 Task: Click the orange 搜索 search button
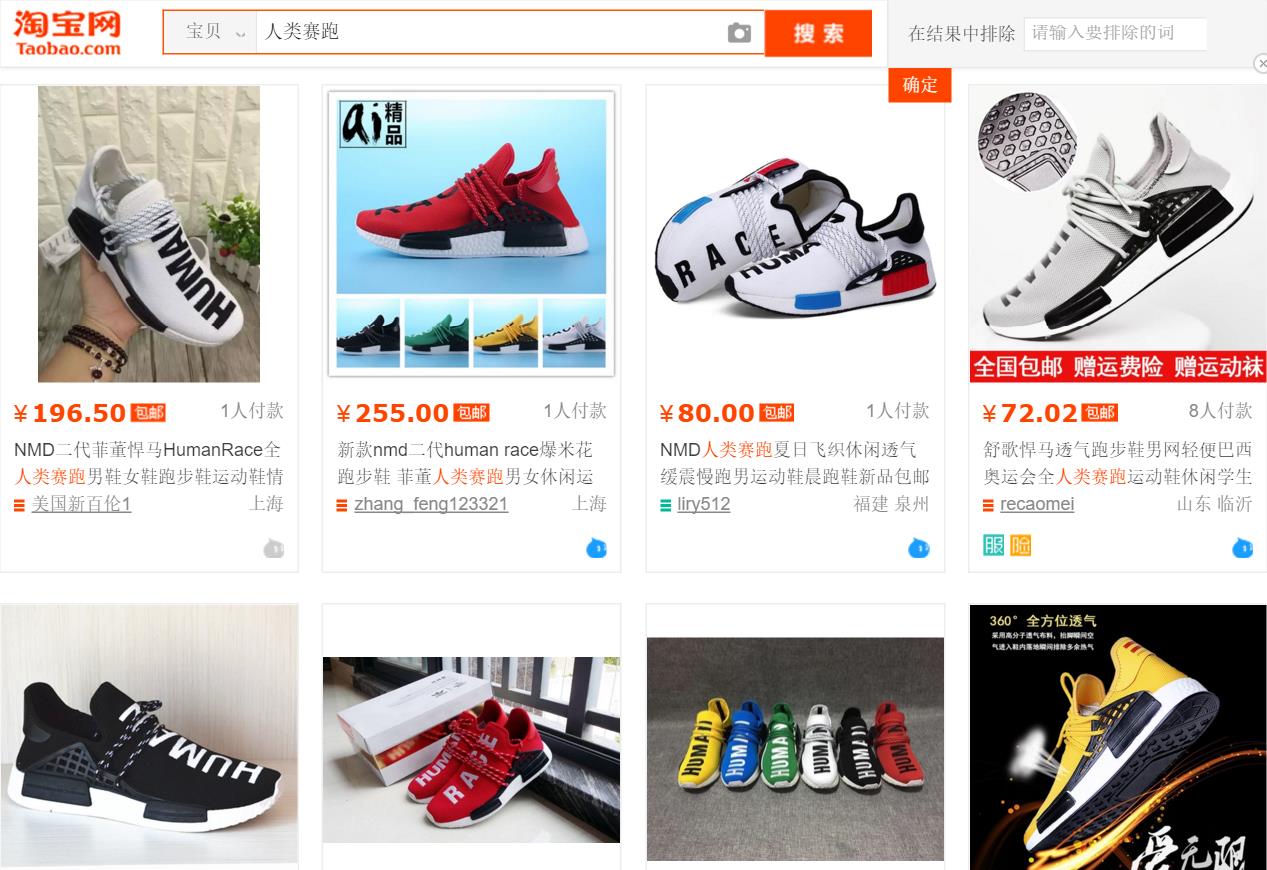pos(819,33)
